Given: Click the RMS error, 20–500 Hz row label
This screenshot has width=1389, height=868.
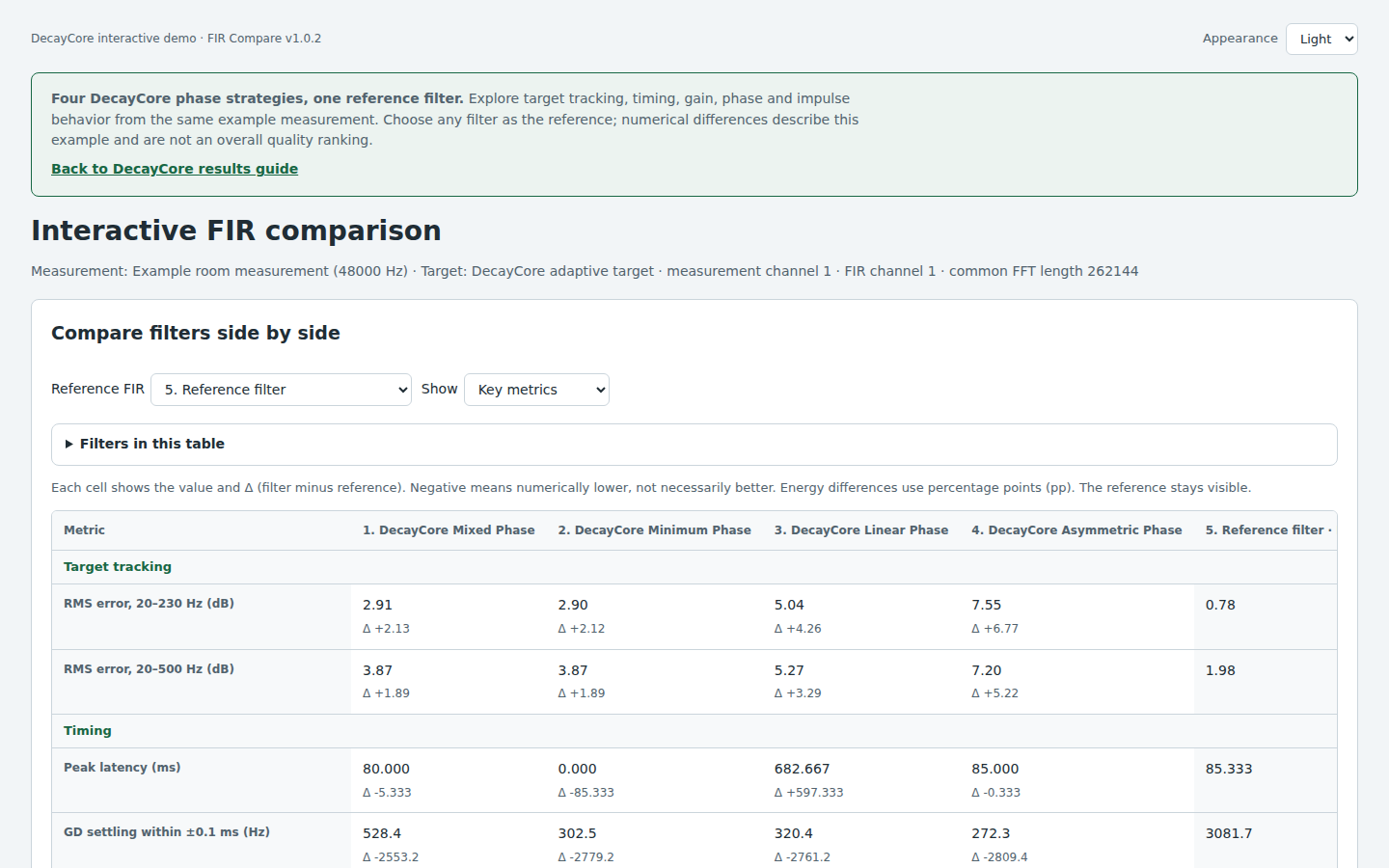Looking at the screenshot, I should [x=149, y=669].
